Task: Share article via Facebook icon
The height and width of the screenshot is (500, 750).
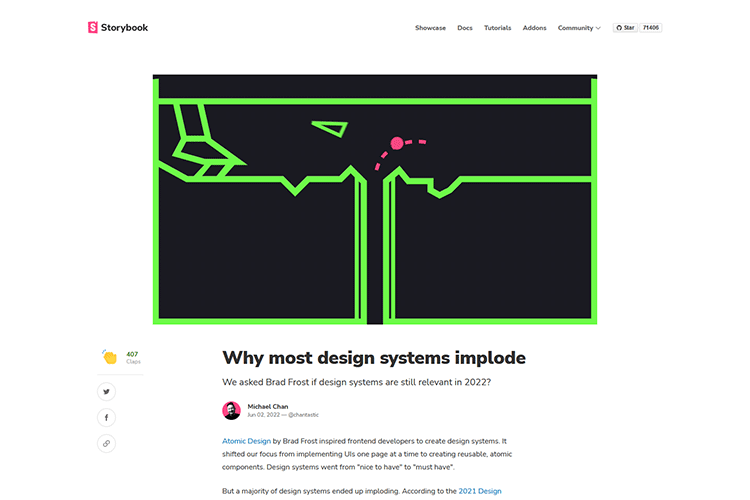Action: 107,418
